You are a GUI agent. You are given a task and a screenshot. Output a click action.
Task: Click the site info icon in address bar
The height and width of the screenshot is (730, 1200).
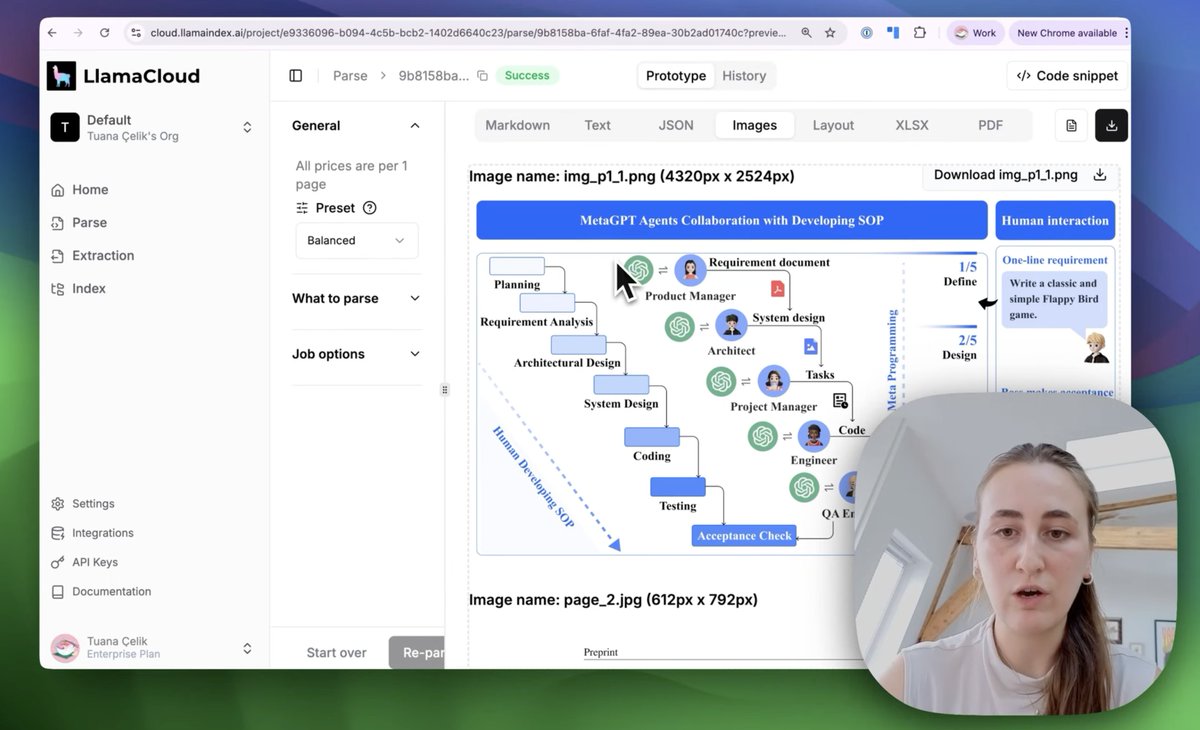(x=137, y=33)
